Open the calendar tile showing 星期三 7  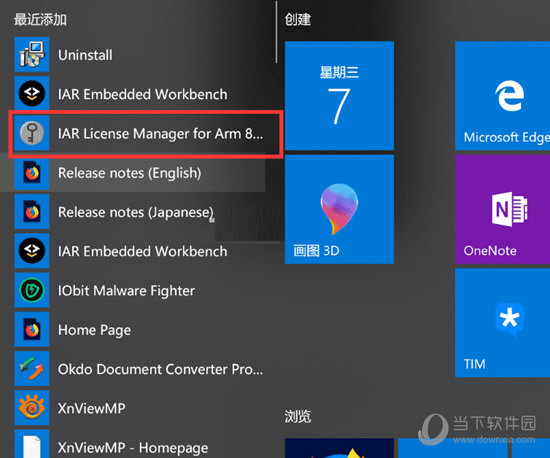point(339,96)
